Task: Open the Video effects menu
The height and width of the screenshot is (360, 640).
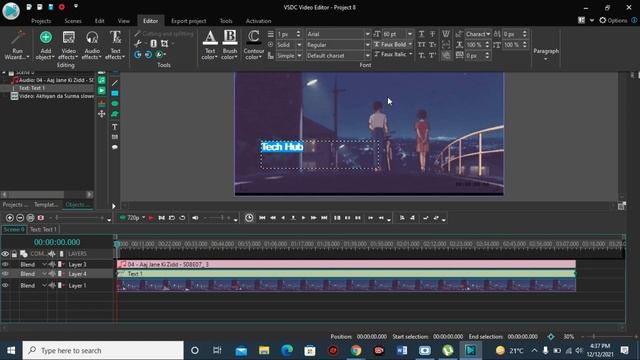Action: coord(68,45)
